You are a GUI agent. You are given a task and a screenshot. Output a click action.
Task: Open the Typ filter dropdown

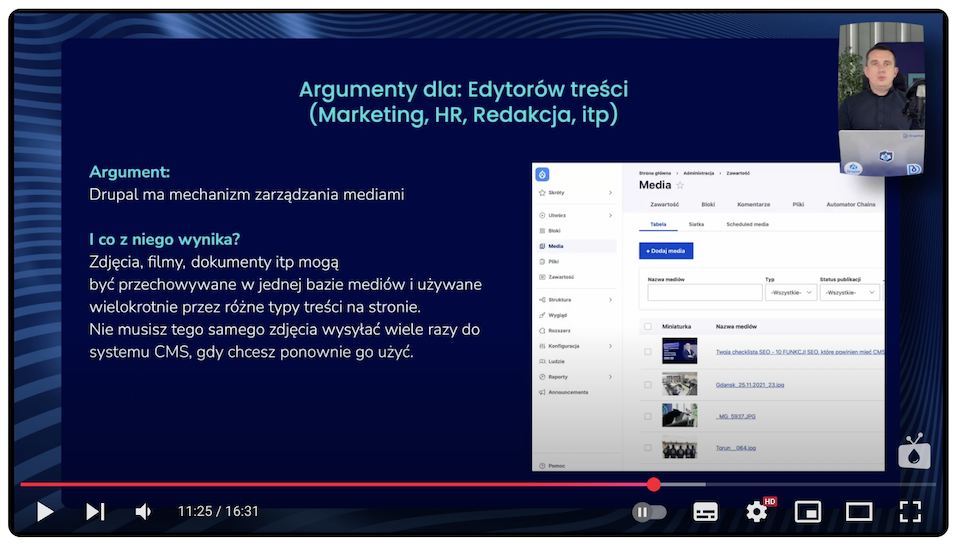click(790, 293)
